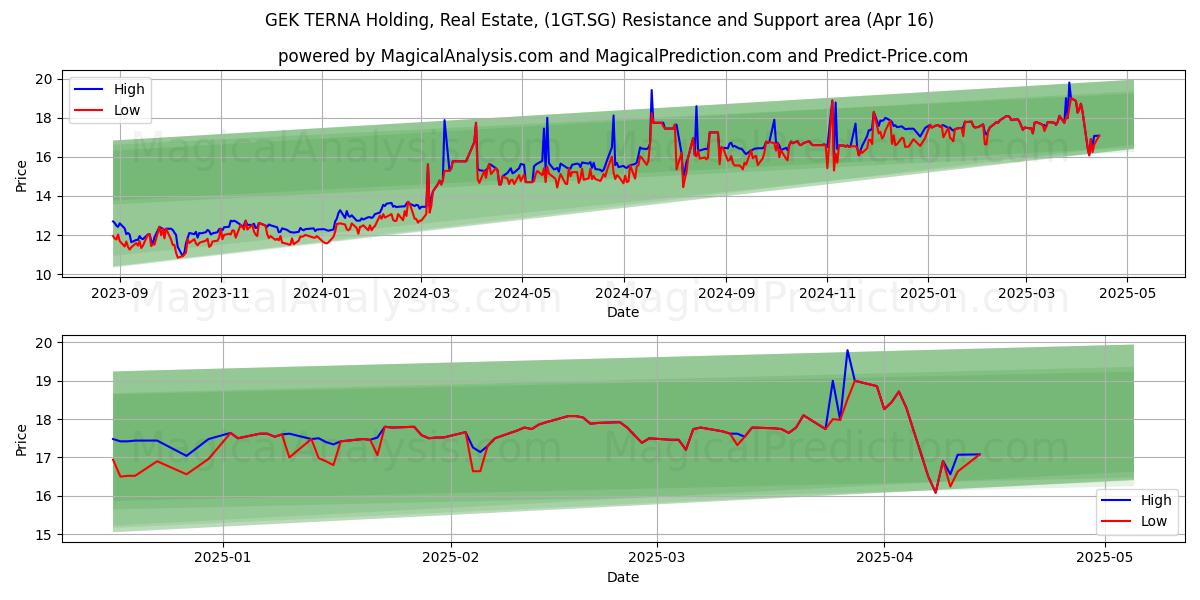
Task: Click the y-axis value 10 on top chart
Action: (x=44, y=274)
